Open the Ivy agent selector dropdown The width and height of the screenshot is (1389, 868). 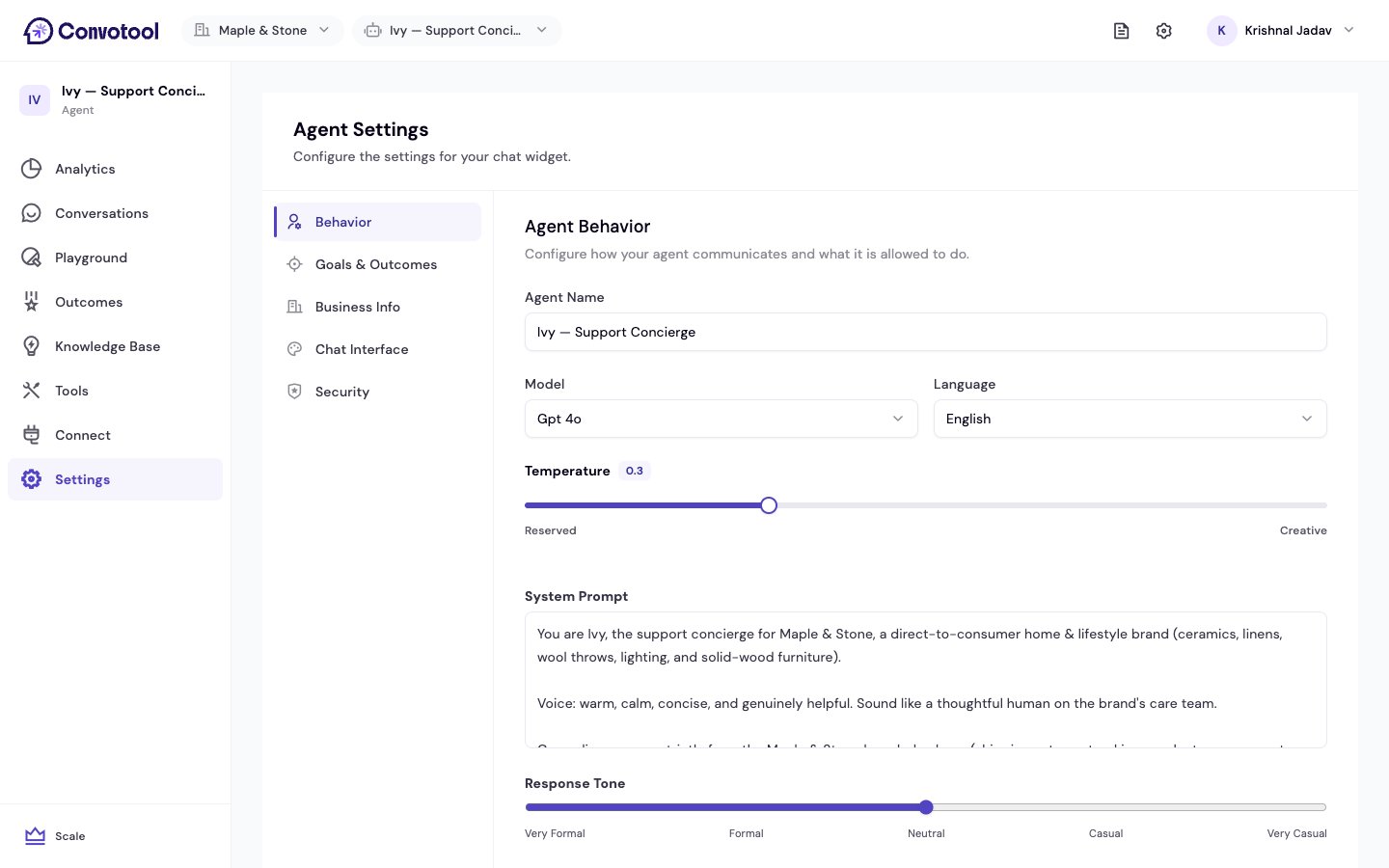(456, 31)
